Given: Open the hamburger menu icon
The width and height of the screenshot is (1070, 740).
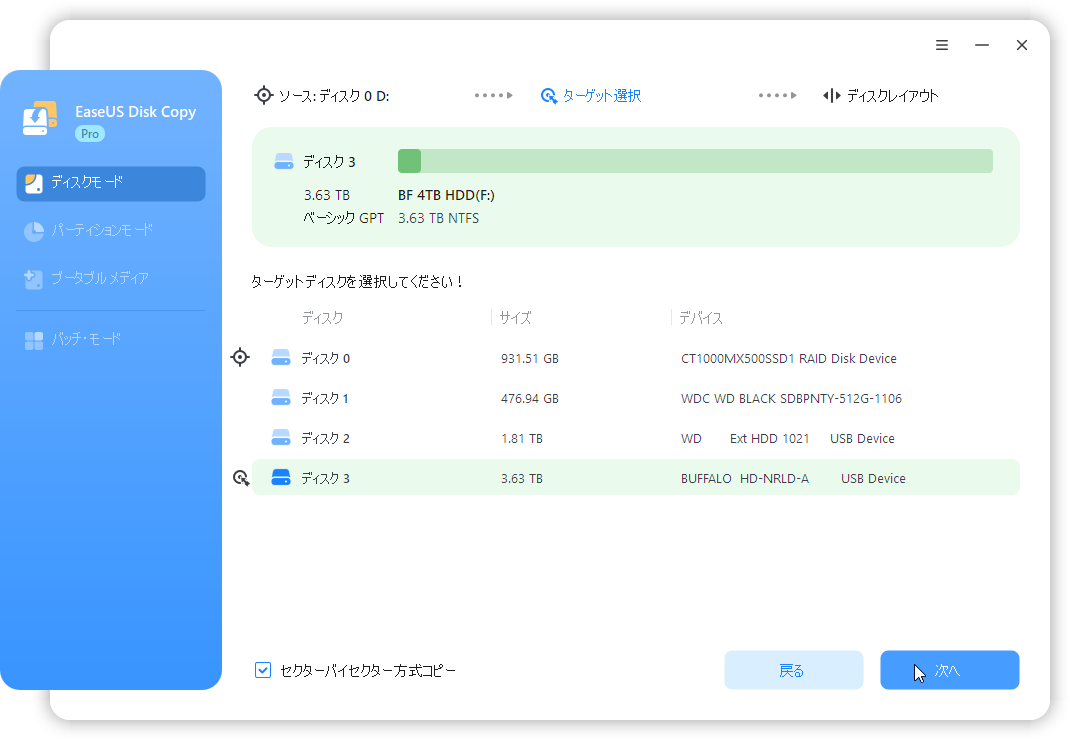Looking at the screenshot, I should [x=942, y=45].
